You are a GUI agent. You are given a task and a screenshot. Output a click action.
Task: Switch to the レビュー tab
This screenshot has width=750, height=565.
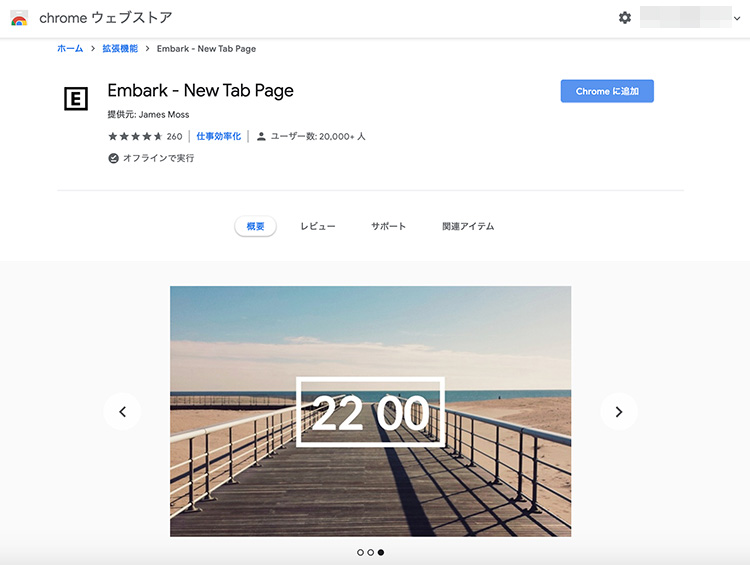(318, 226)
